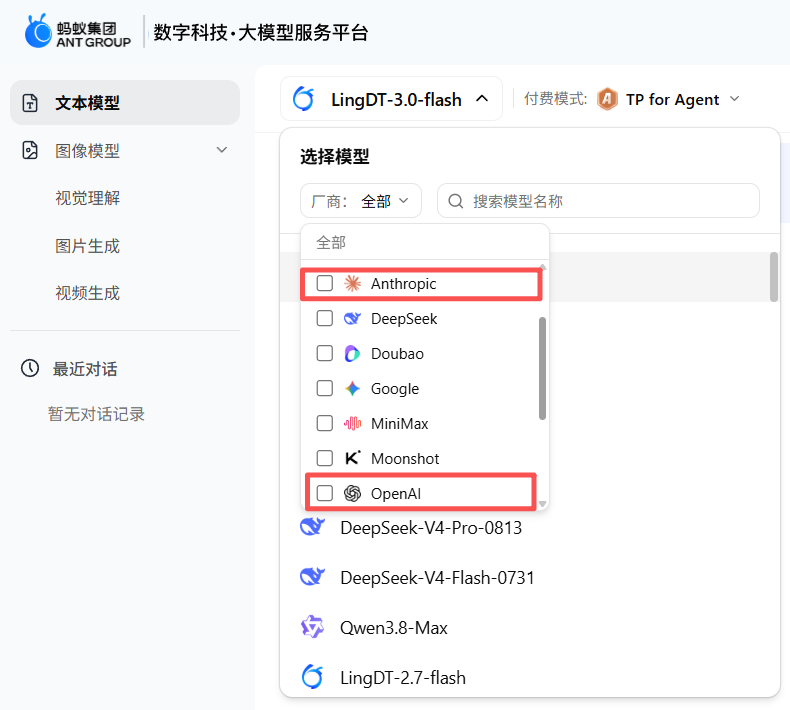Go to 视频生成 in sidebar
Screen dimensions: 790x710
click(x=88, y=293)
